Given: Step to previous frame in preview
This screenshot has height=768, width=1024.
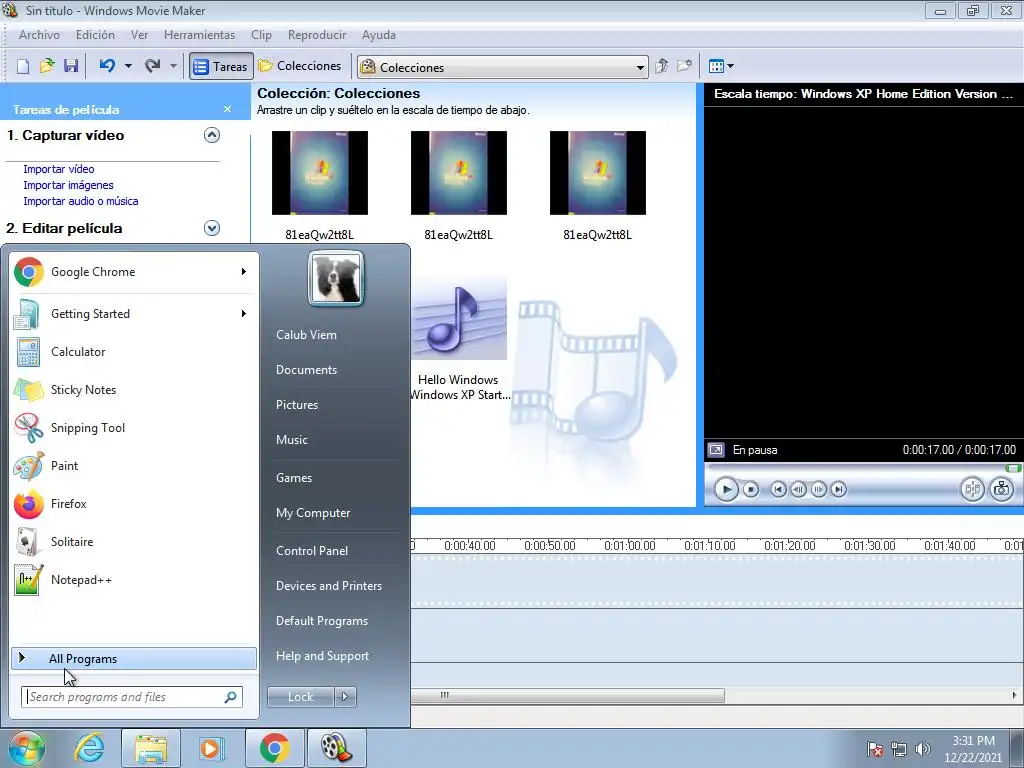Looking at the screenshot, I should point(798,489).
